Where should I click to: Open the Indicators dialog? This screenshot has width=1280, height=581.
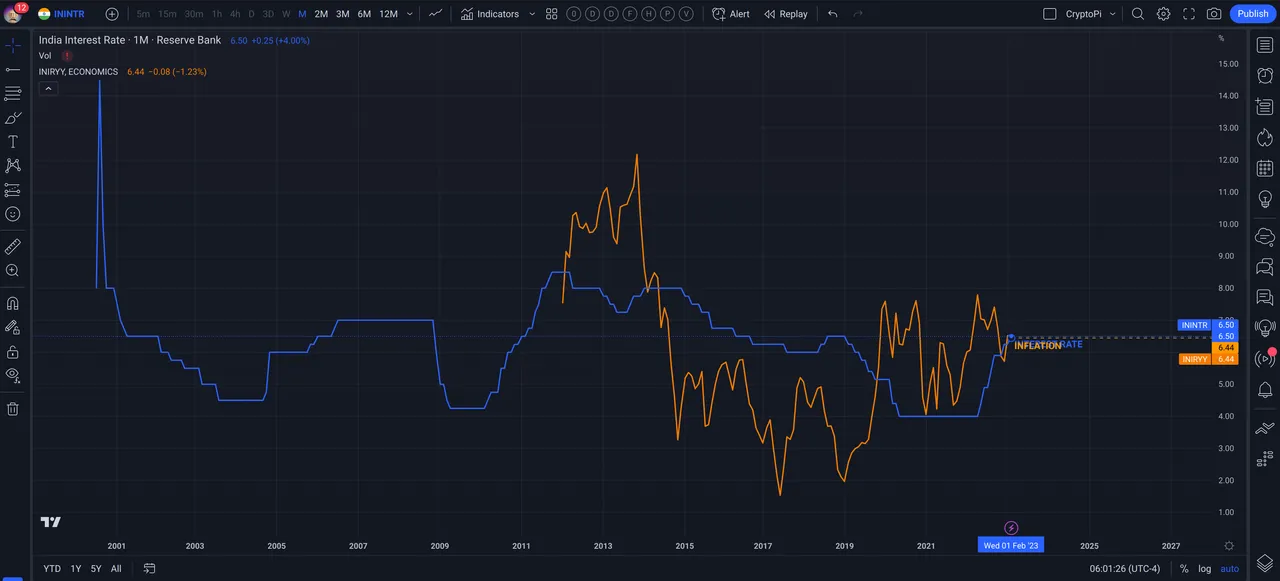(490, 14)
